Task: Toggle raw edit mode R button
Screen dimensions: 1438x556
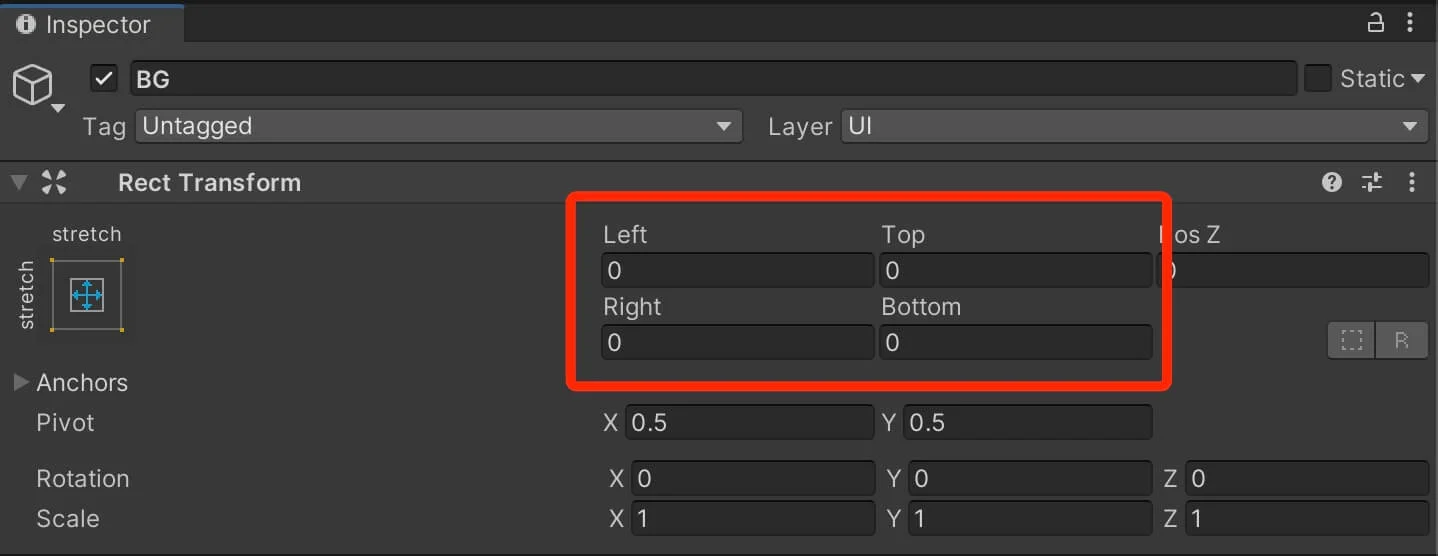Action: [1401, 341]
